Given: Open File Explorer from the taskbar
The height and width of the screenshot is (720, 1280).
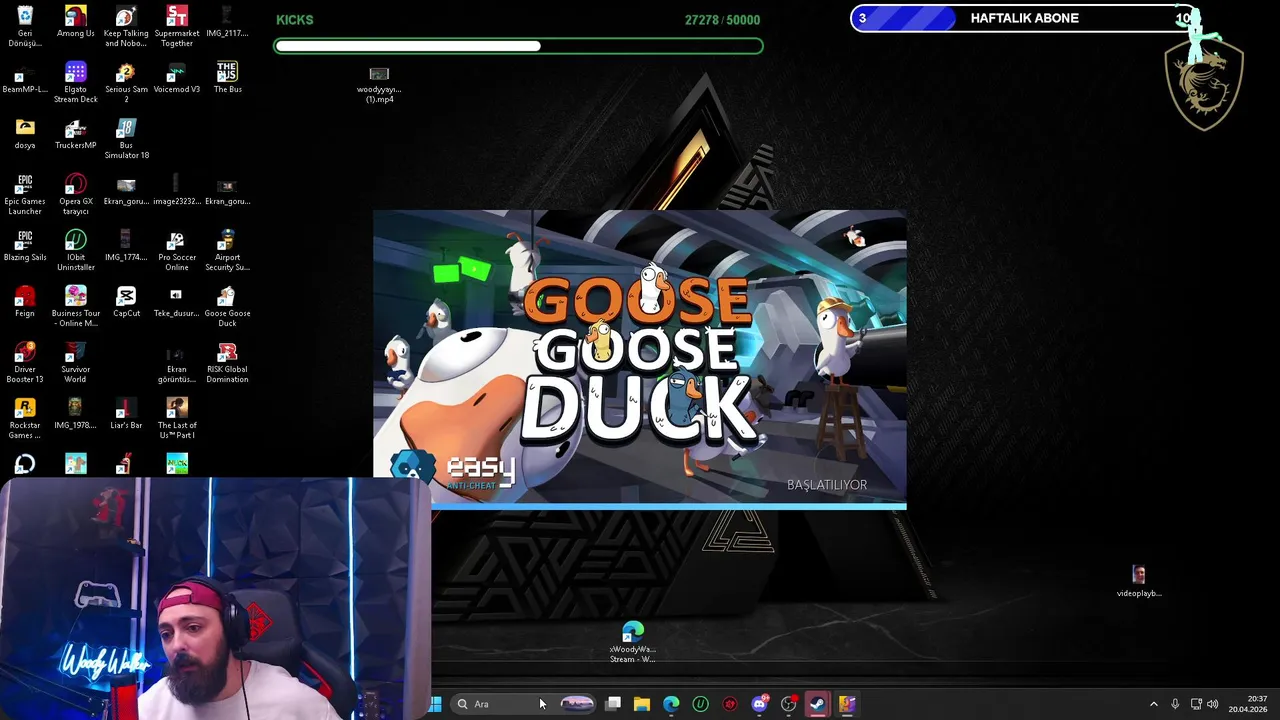Looking at the screenshot, I should click(x=642, y=704).
